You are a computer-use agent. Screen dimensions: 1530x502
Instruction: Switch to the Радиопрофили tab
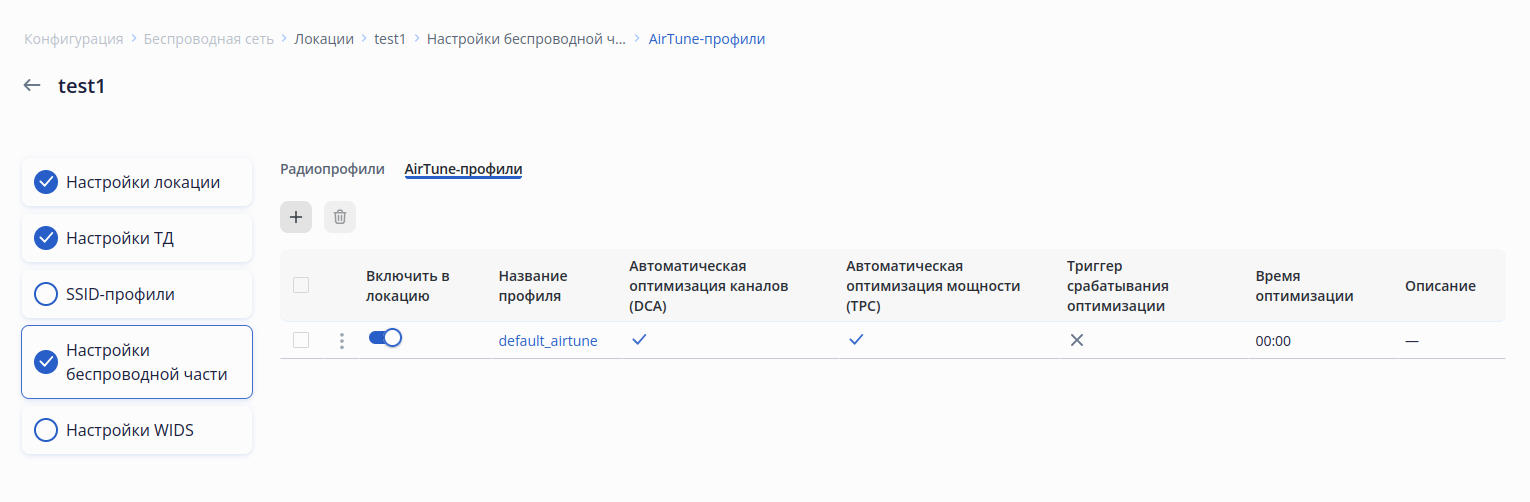pyautogui.click(x=332, y=169)
